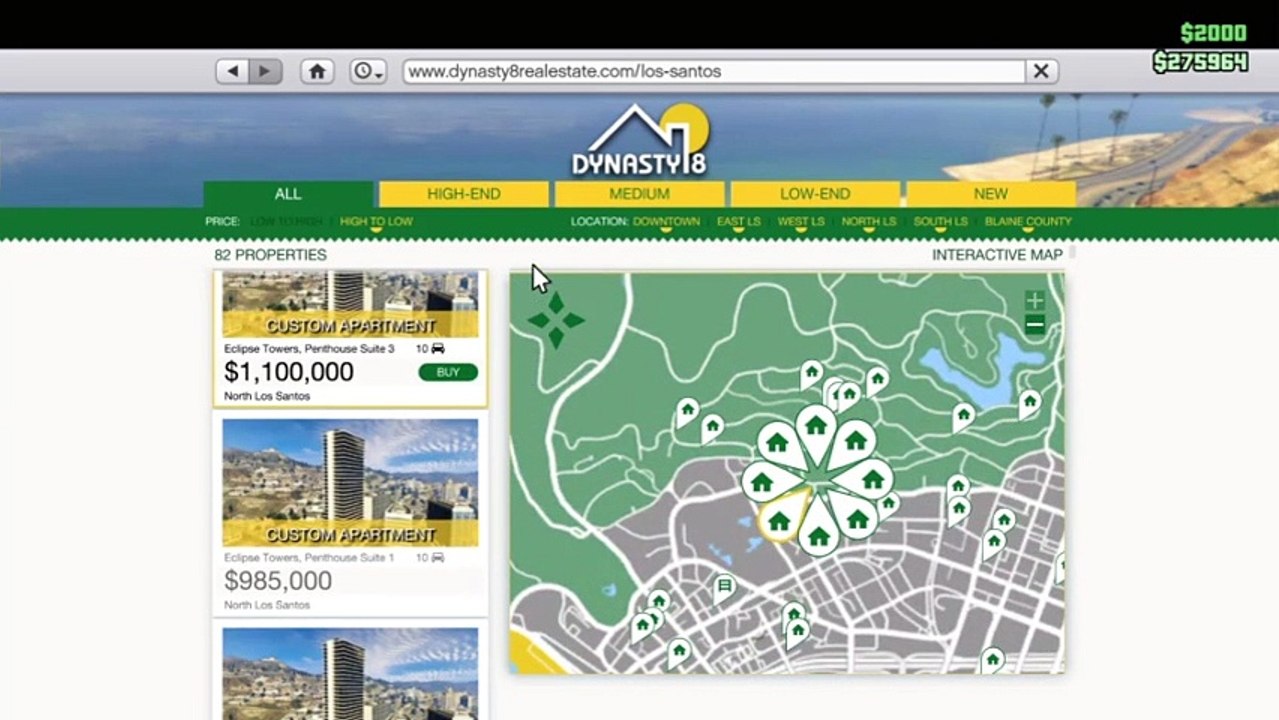Screen dimensions: 1279x720
Task: Switch to the HIGH-END tab
Action: [x=464, y=194]
